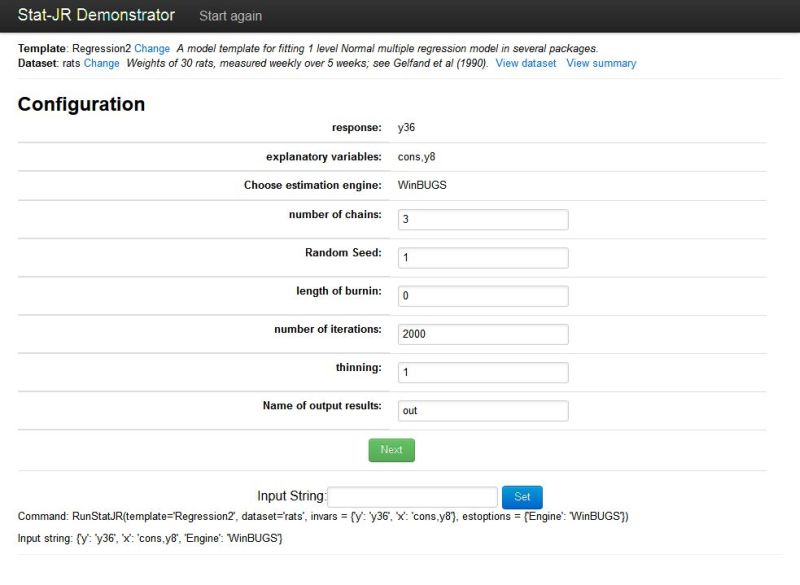
Task: Click the WinBUGS estimation engine value
Action: click(422, 185)
